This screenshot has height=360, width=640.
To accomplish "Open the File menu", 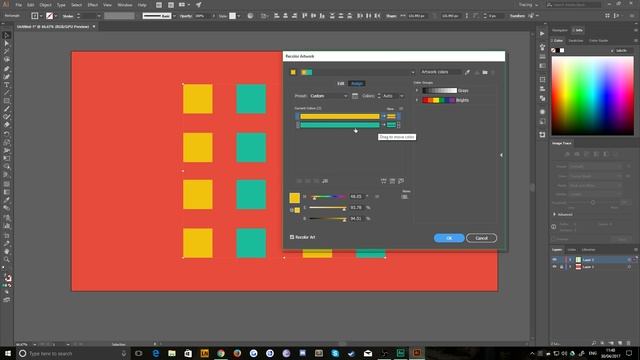I will coord(18,5).
